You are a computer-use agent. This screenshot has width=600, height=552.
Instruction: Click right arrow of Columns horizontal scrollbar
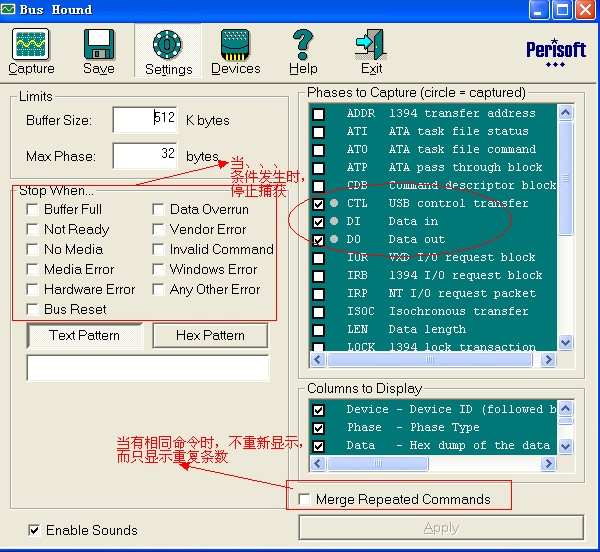point(548,463)
